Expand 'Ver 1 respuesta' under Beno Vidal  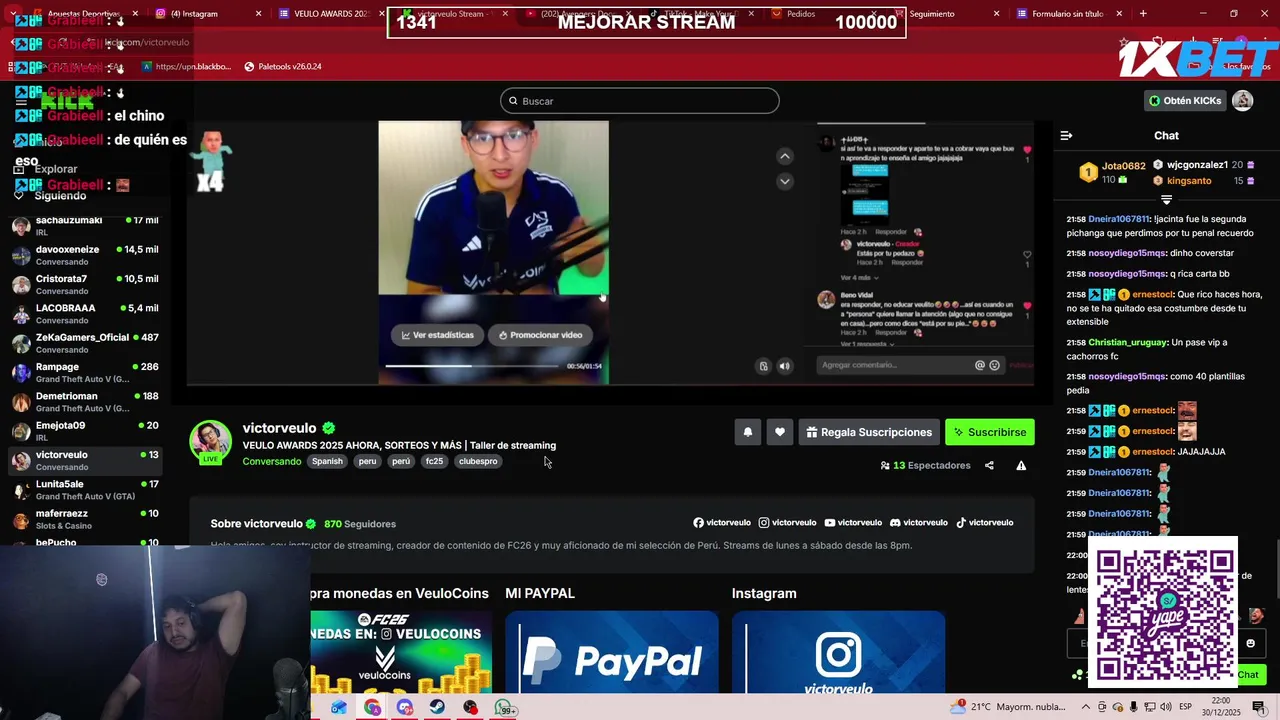[x=867, y=343]
